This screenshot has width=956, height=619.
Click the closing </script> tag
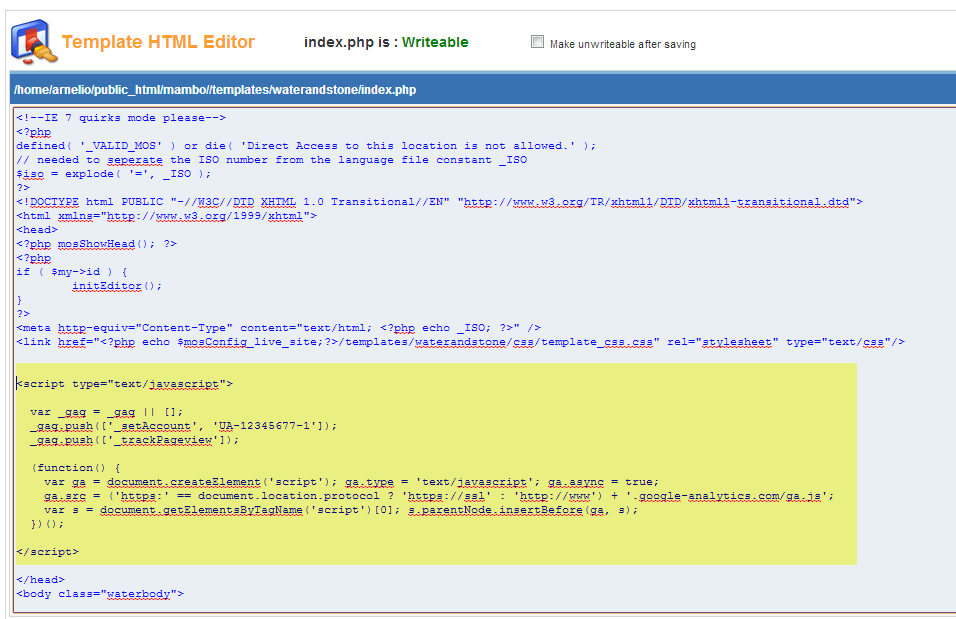click(x=47, y=551)
